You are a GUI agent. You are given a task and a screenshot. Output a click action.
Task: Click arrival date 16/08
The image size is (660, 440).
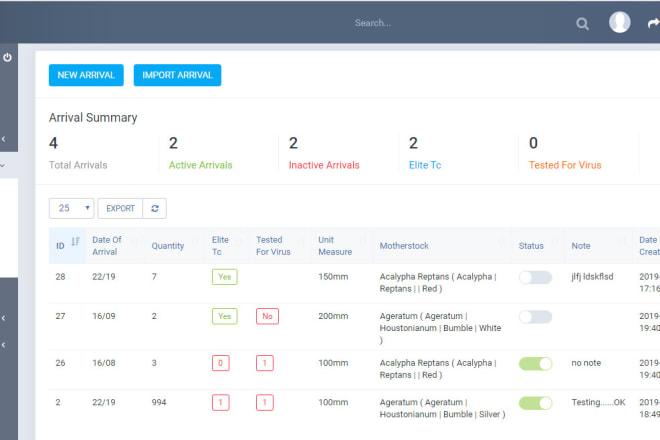click(x=104, y=363)
